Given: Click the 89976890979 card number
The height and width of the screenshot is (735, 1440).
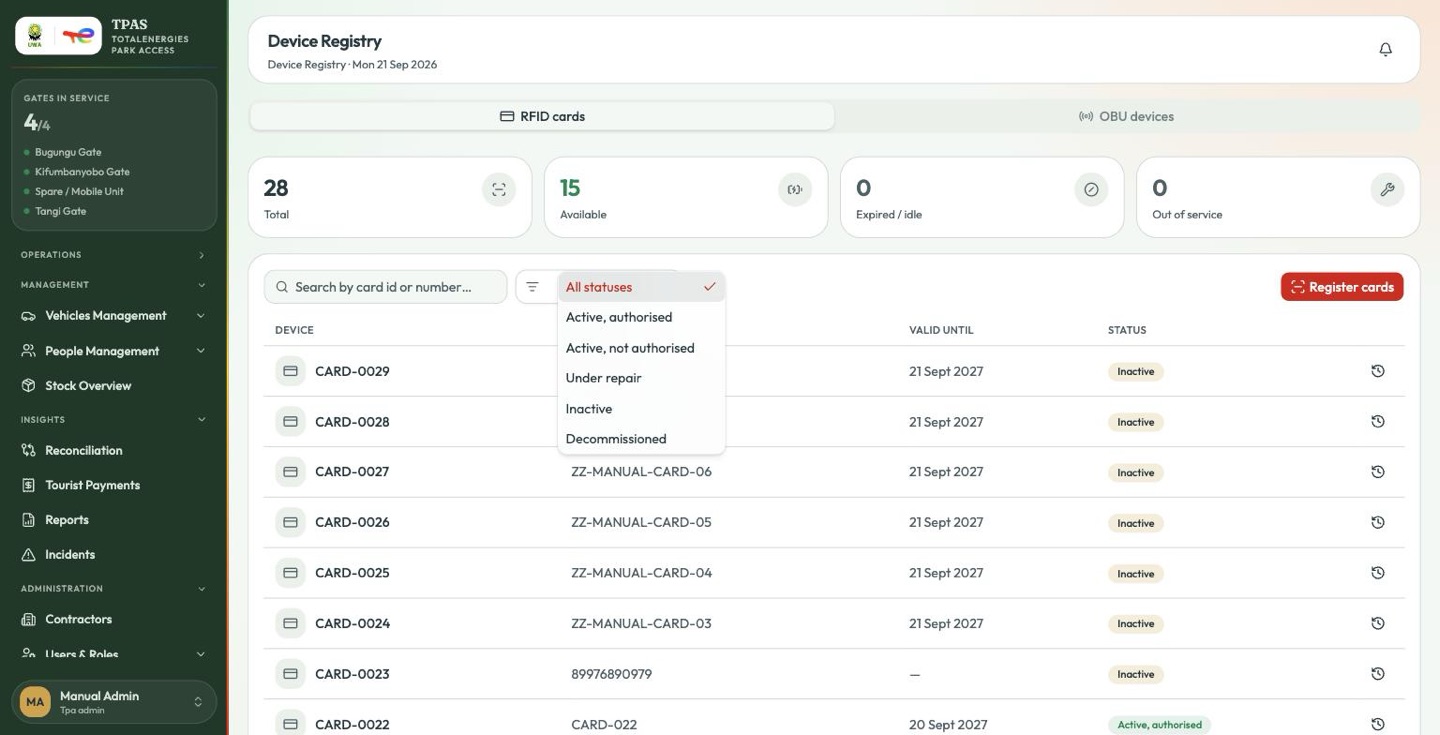Looking at the screenshot, I should (x=611, y=674).
